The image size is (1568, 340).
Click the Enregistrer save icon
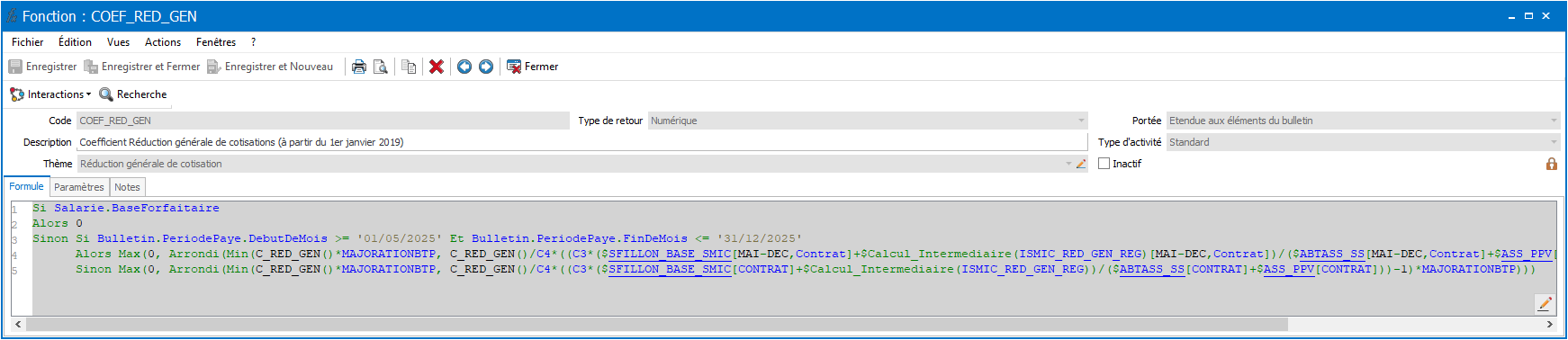(x=15, y=67)
